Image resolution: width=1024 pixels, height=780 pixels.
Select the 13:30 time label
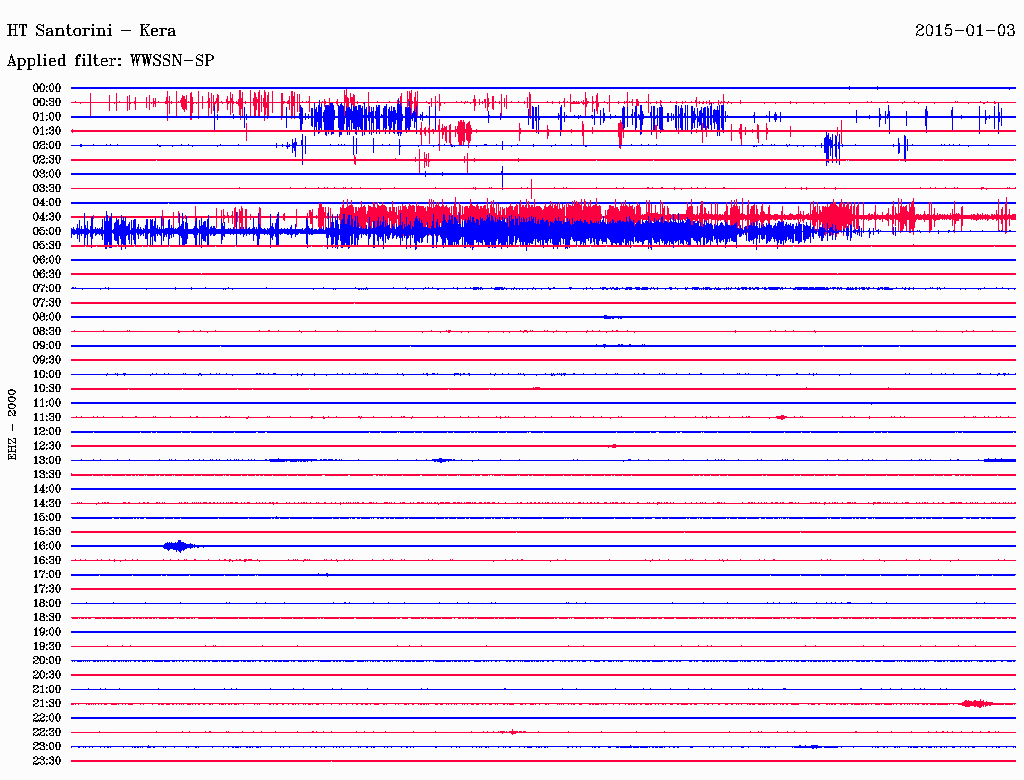coord(47,474)
